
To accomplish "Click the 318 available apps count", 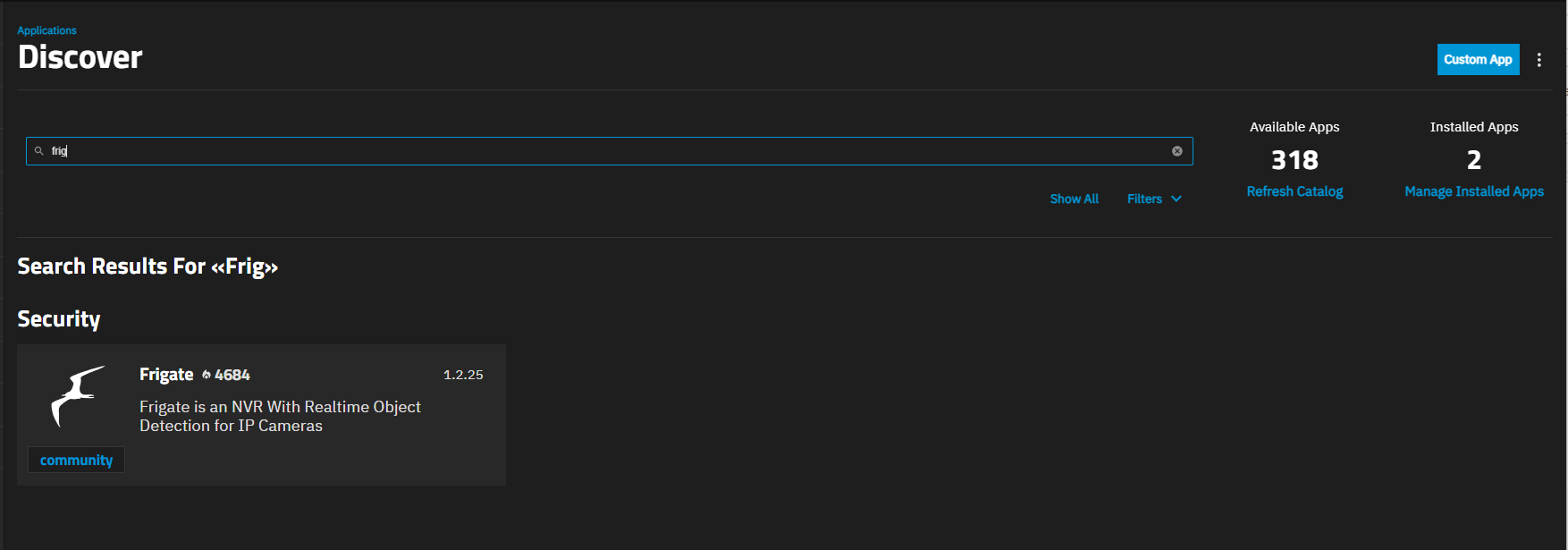I will 1294,160.
